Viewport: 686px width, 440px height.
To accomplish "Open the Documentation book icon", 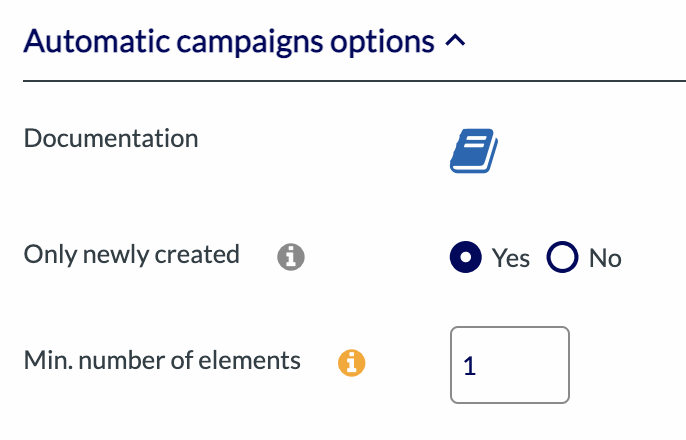I will (474, 151).
